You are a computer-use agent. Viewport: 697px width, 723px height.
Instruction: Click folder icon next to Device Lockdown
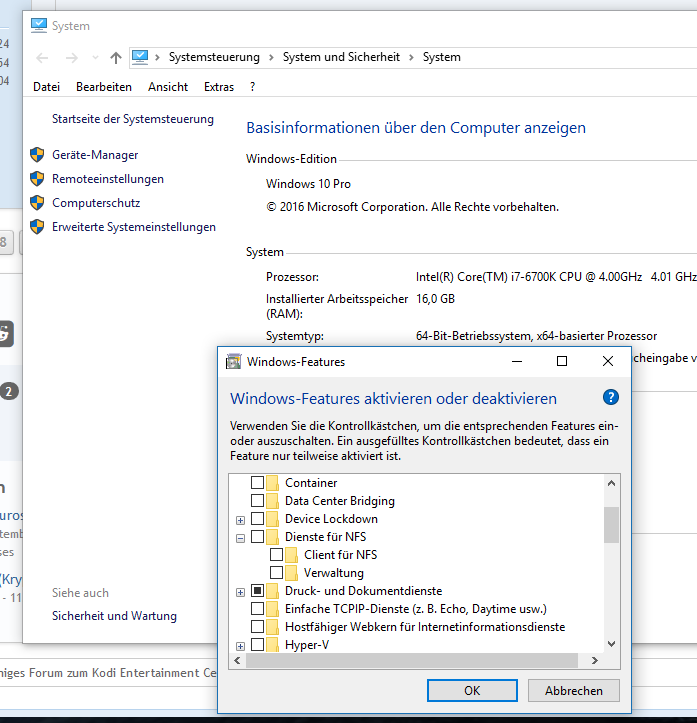[272, 519]
